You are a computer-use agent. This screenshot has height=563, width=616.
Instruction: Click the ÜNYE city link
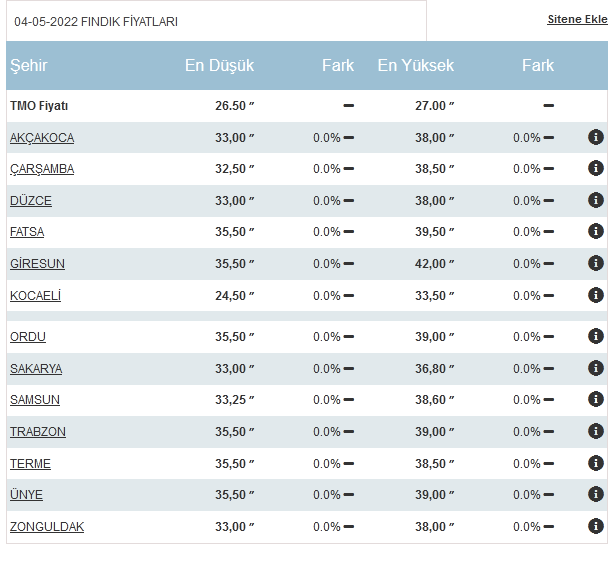tap(27, 495)
